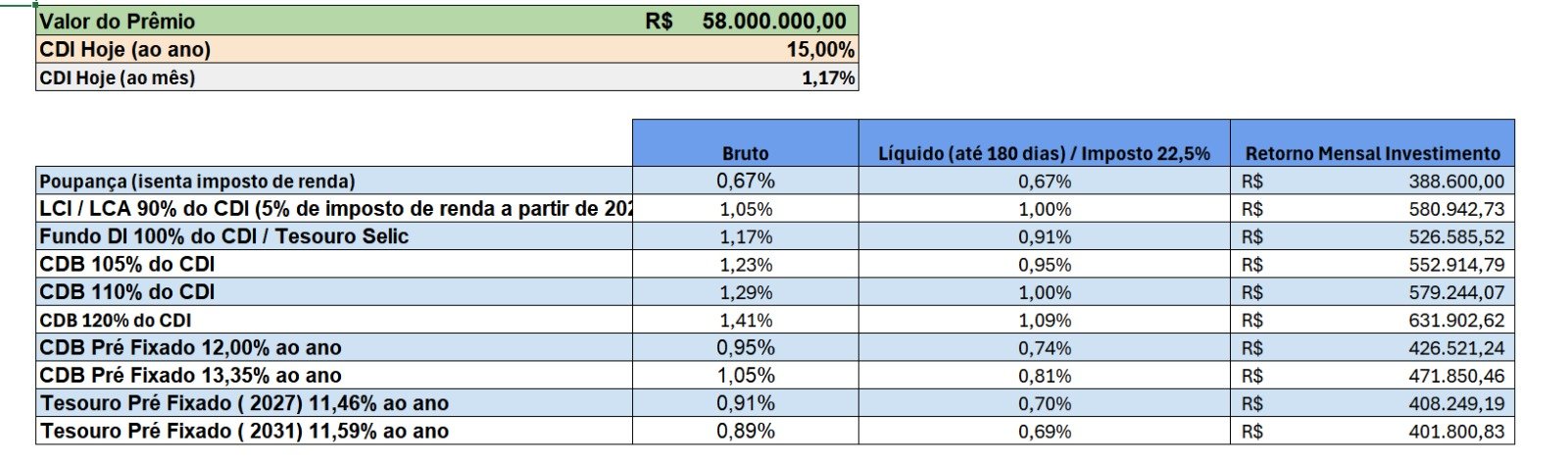The height and width of the screenshot is (463, 1568).
Task: Click the prize value 58.000.000,00 cell
Action: pyautogui.click(x=773, y=21)
